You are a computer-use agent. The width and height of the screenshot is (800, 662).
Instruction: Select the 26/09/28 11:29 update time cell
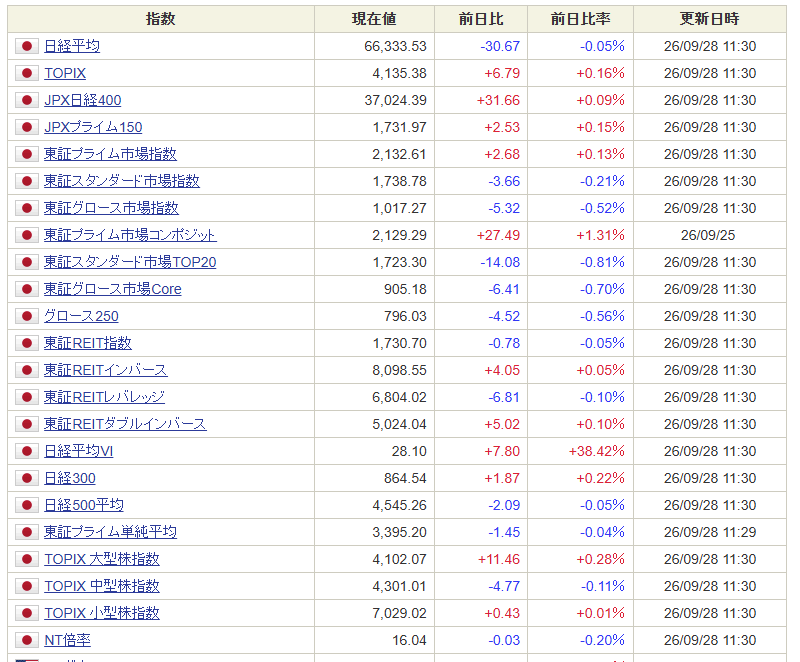[x=710, y=533]
